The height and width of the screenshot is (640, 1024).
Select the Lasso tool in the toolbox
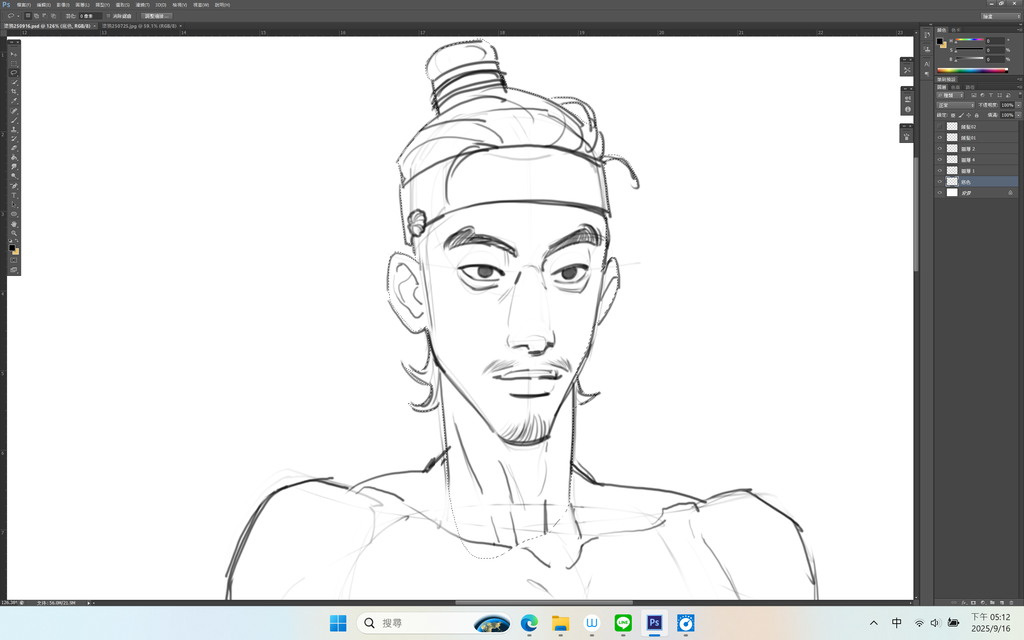[x=14, y=72]
